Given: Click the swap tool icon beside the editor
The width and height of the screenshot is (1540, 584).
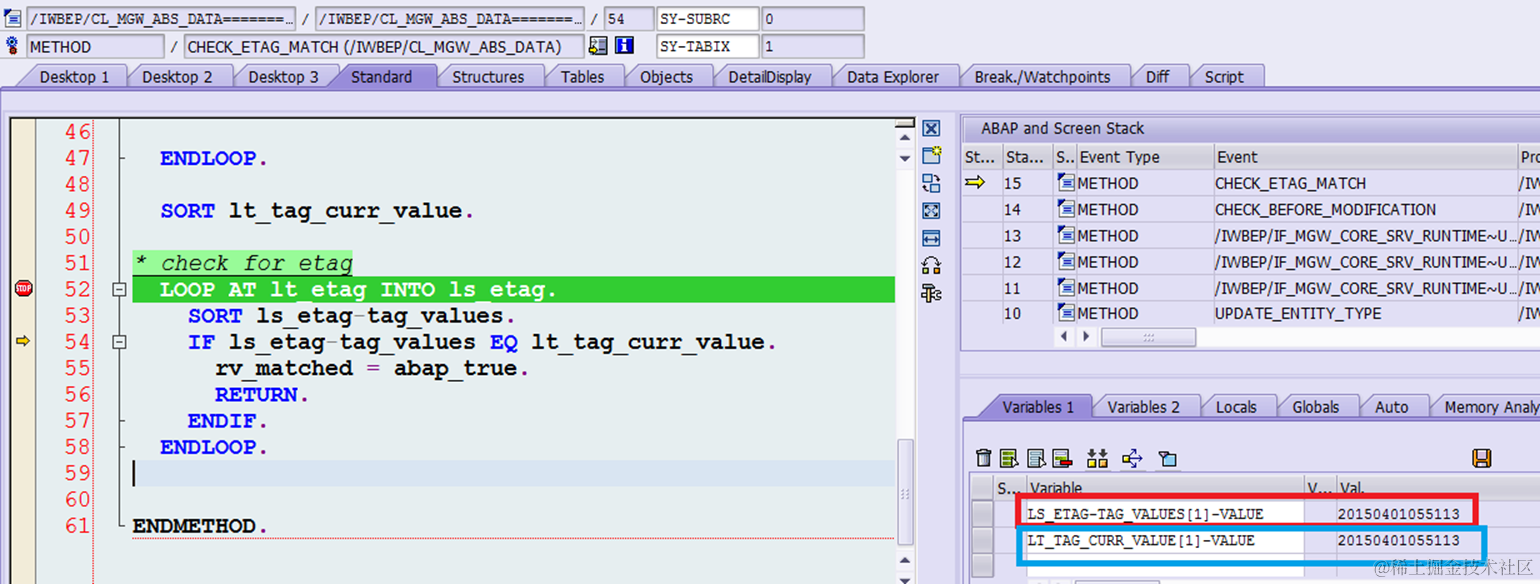Looking at the screenshot, I should coord(931,183).
